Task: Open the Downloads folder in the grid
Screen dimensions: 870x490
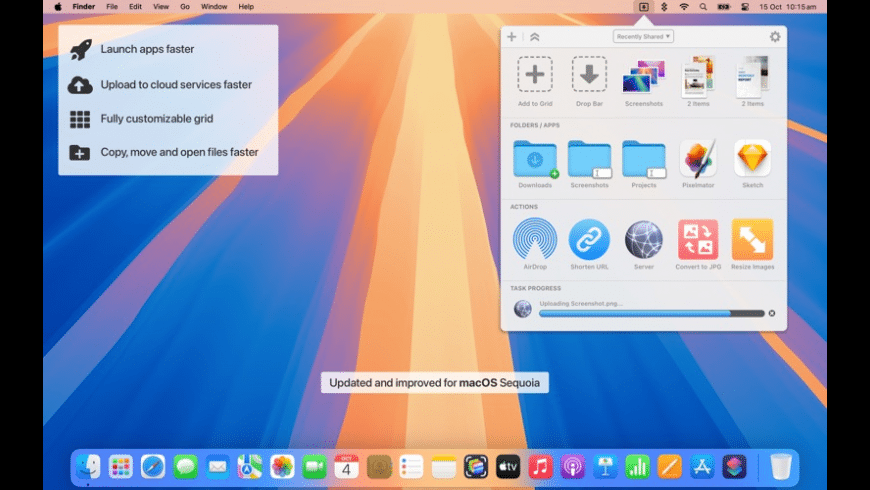Action: [x=534, y=159]
